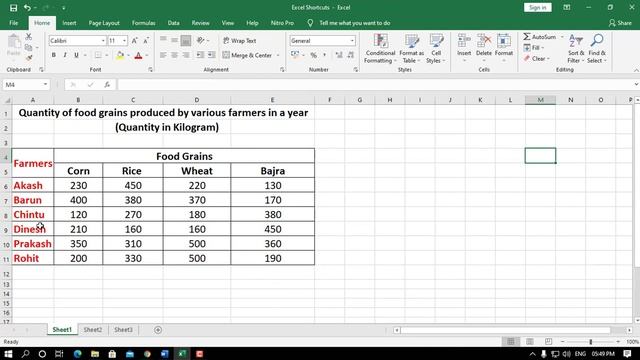The height and width of the screenshot is (360, 640).
Task: Increase font size with larger A icon
Action: [135, 40]
